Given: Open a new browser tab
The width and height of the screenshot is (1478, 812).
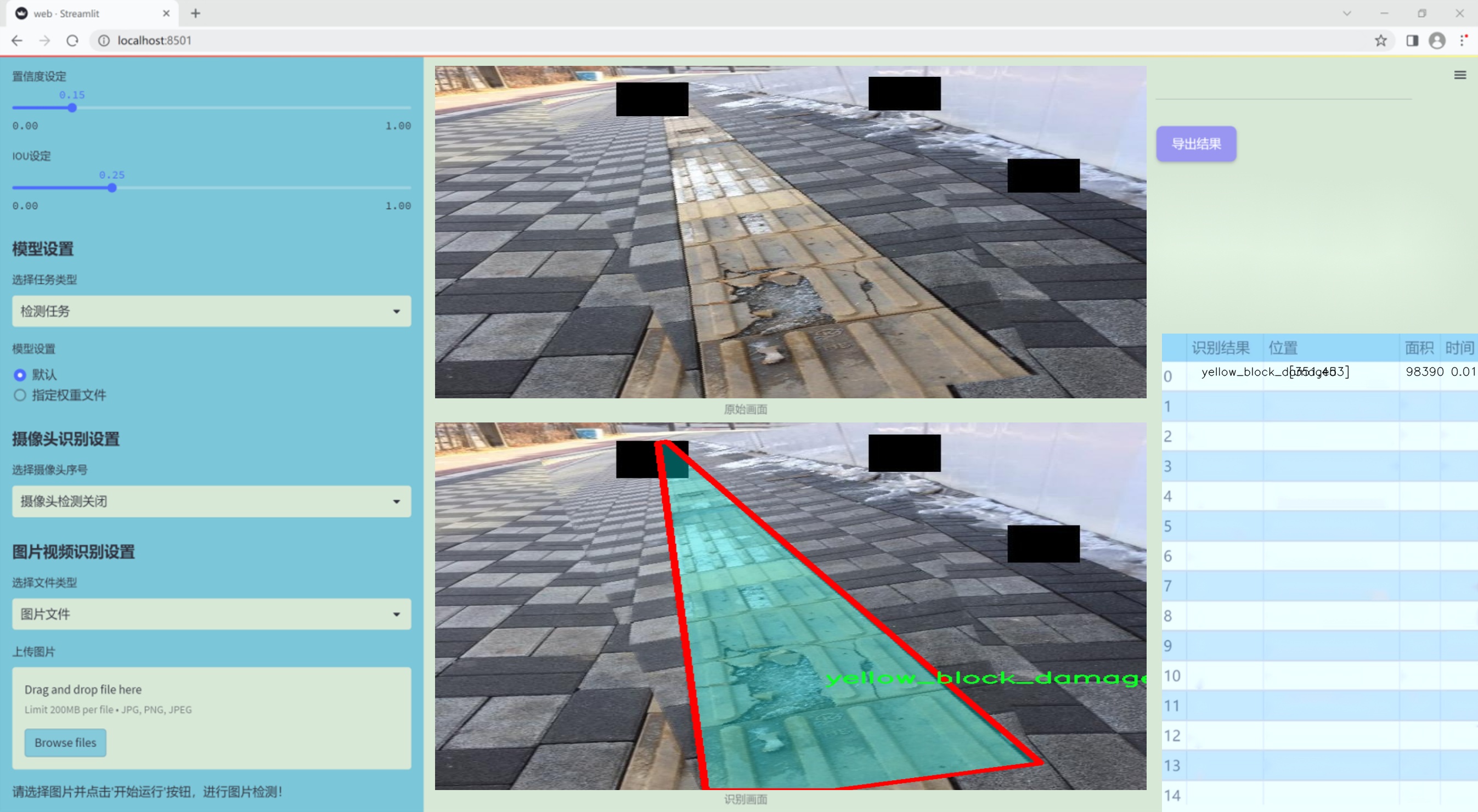Looking at the screenshot, I should pos(196,13).
